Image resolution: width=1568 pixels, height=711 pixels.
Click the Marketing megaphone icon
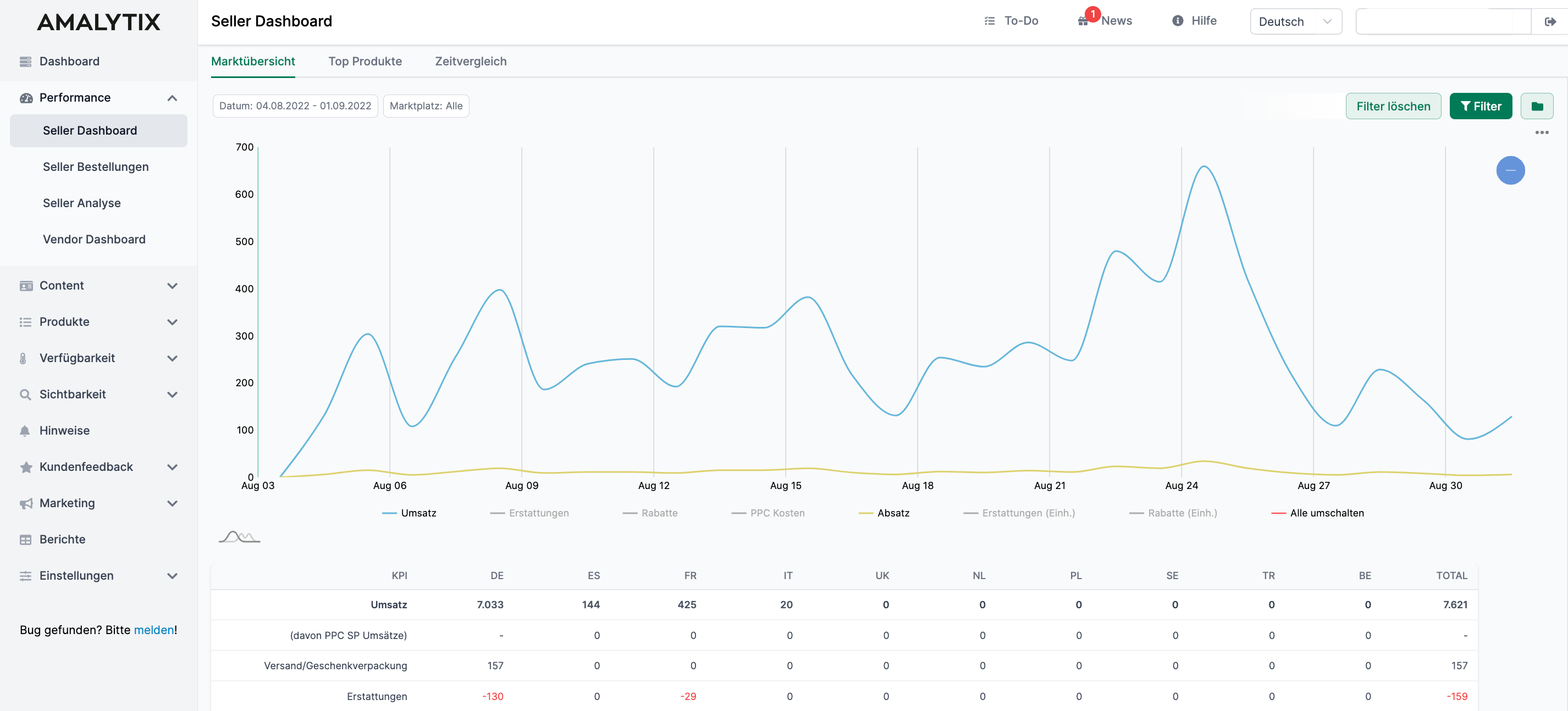click(25, 503)
